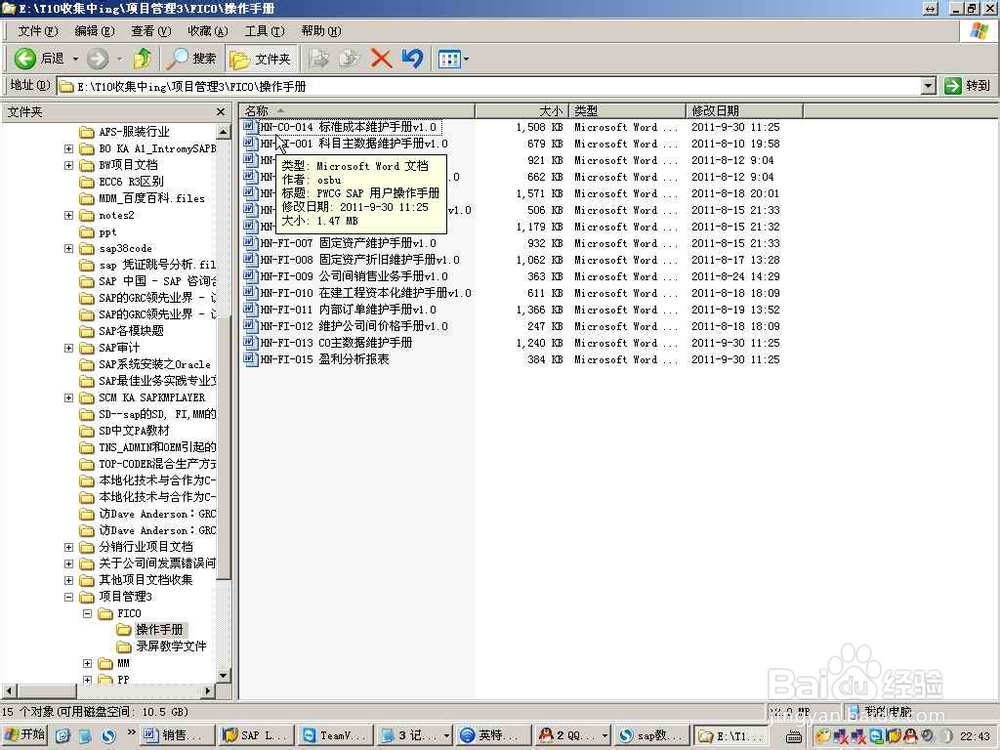Click into the address bar path field

click(489, 85)
